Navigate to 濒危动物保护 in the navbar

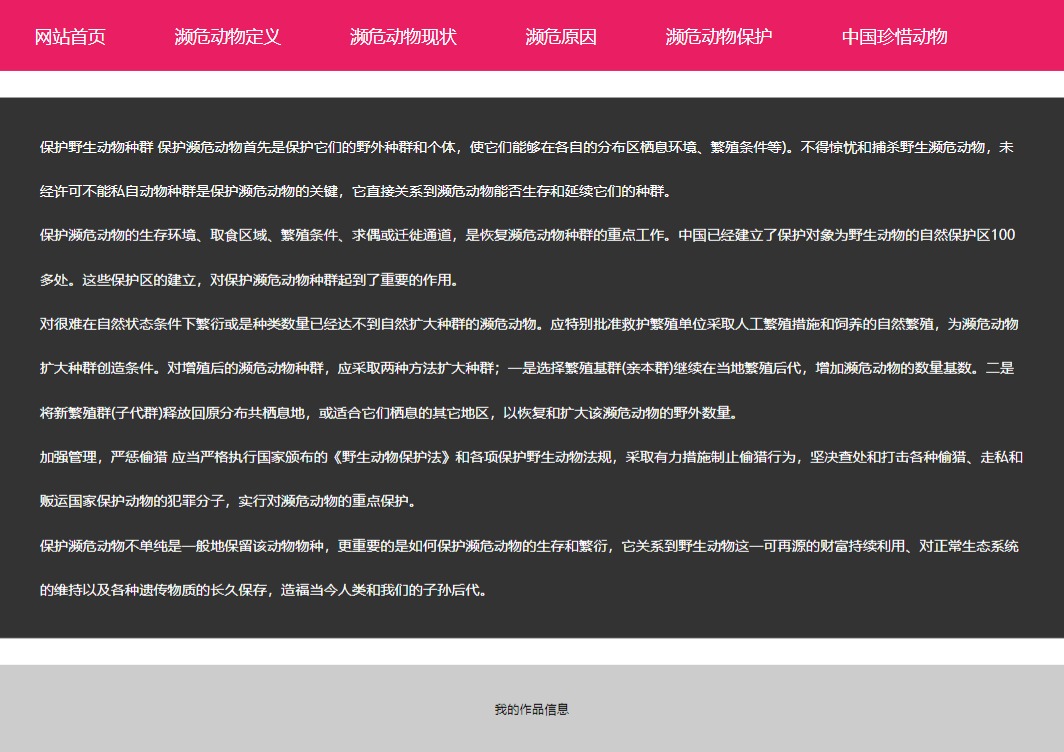click(719, 37)
